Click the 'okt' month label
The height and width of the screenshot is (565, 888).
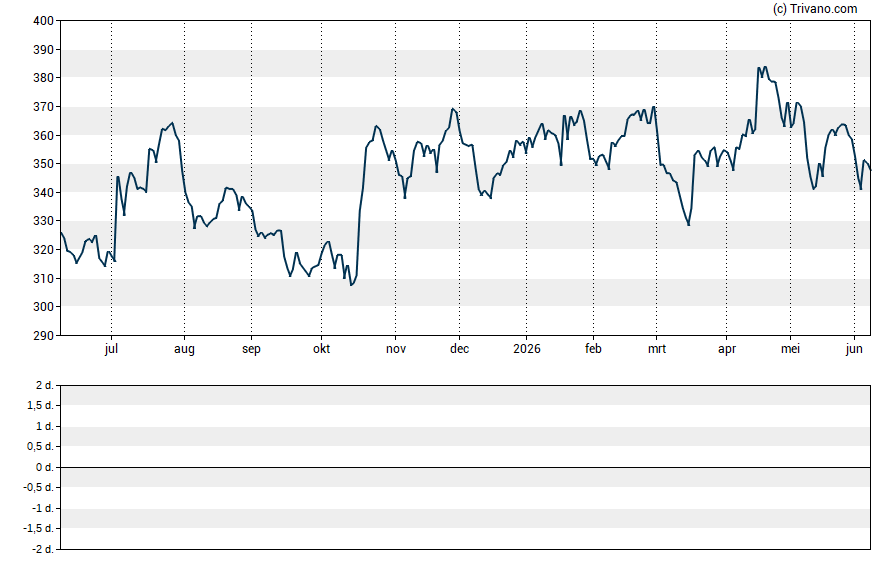(x=321, y=349)
